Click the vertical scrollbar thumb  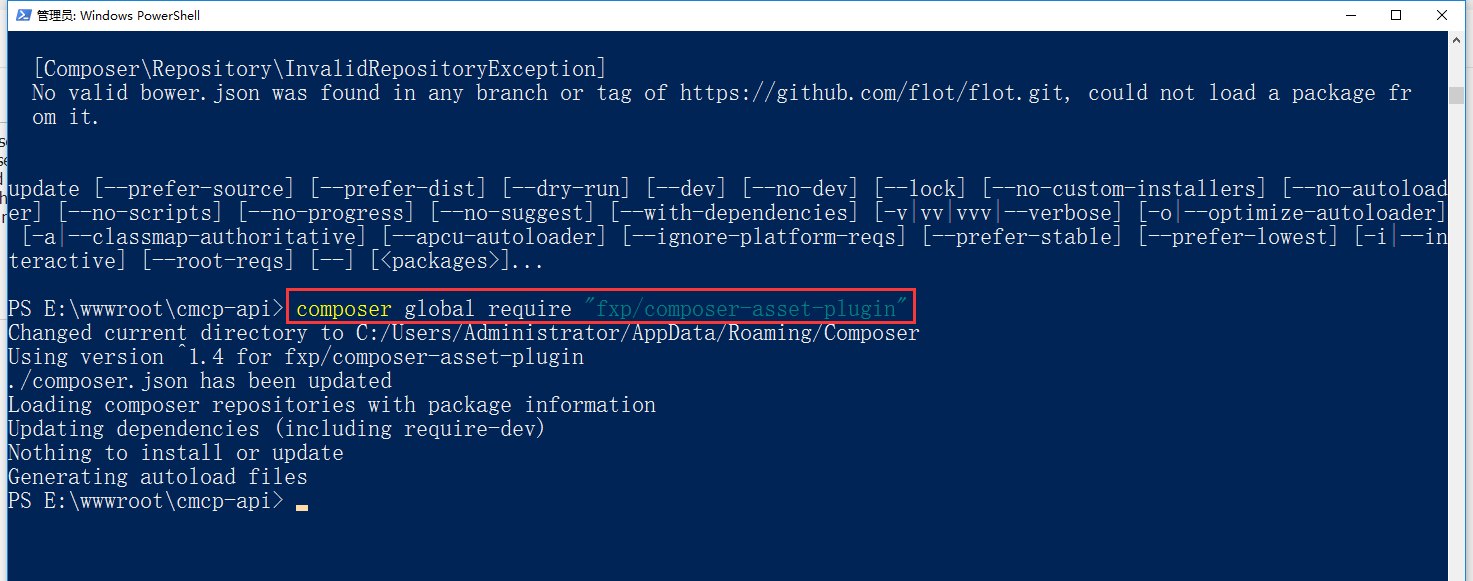tap(1458, 94)
